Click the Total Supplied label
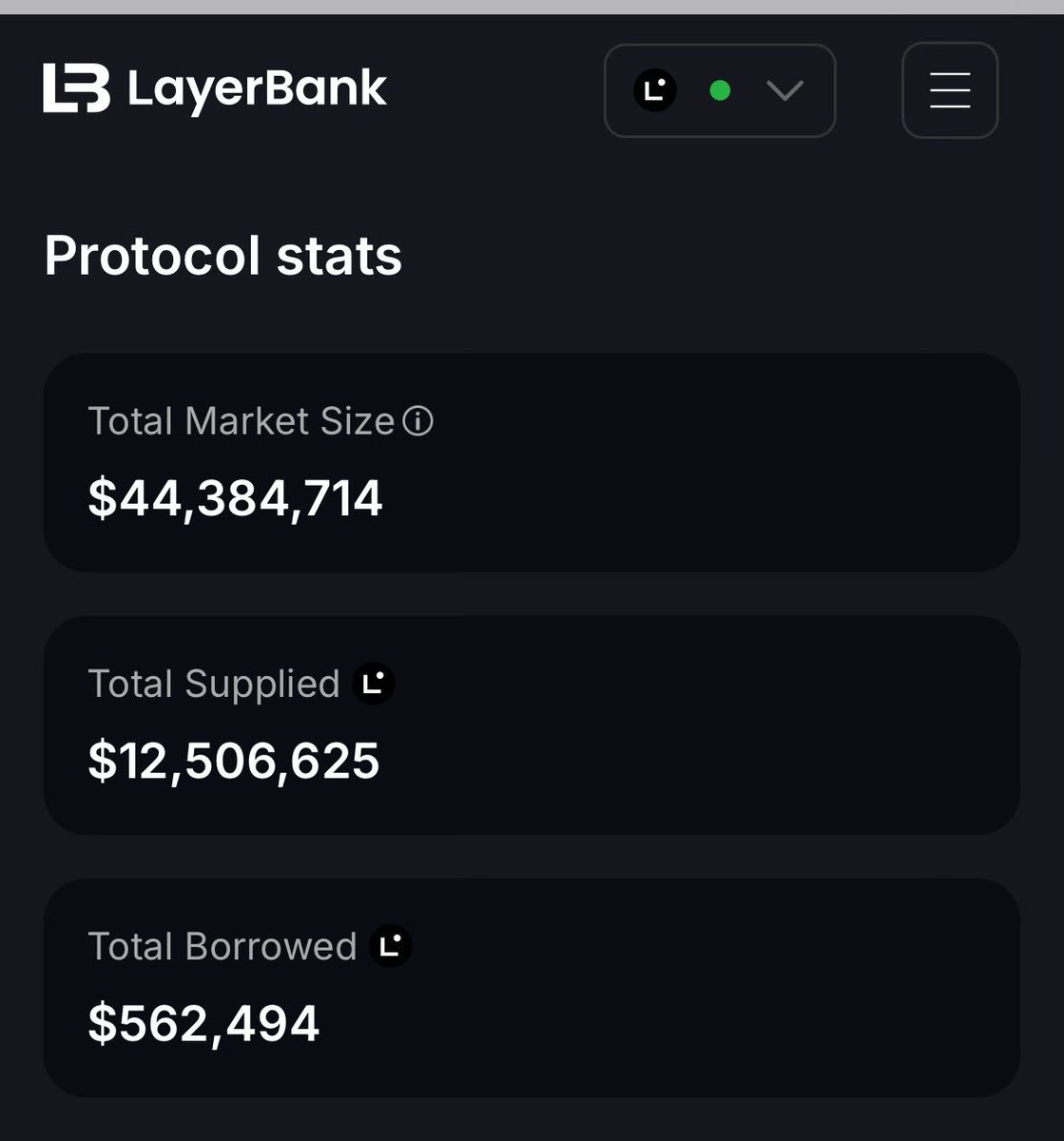Viewport: 1064px width, 1141px height. (x=213, y=684)
